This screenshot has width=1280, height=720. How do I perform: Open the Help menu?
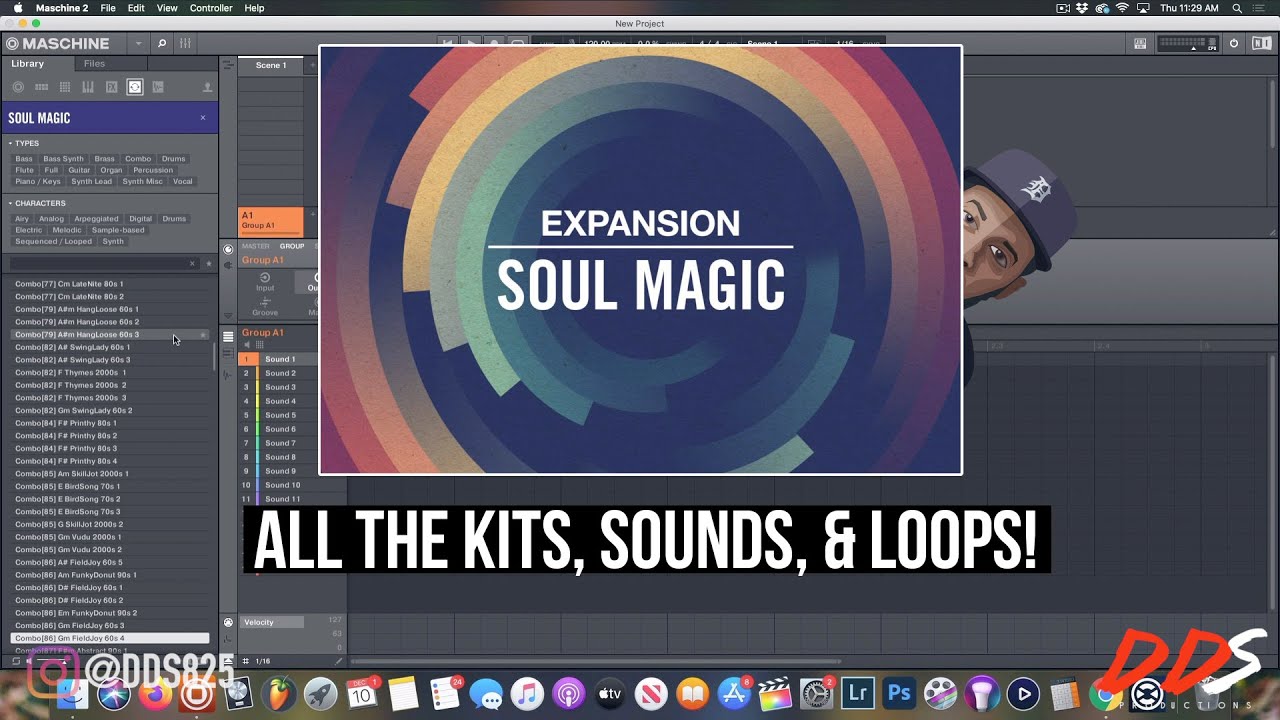[x=255, y=8]
